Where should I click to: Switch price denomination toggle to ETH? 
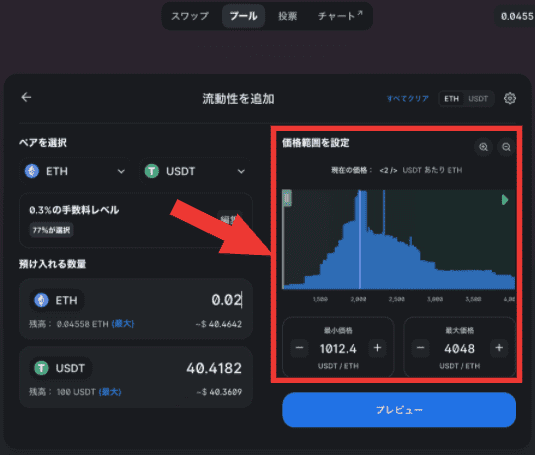click(451, 99)
